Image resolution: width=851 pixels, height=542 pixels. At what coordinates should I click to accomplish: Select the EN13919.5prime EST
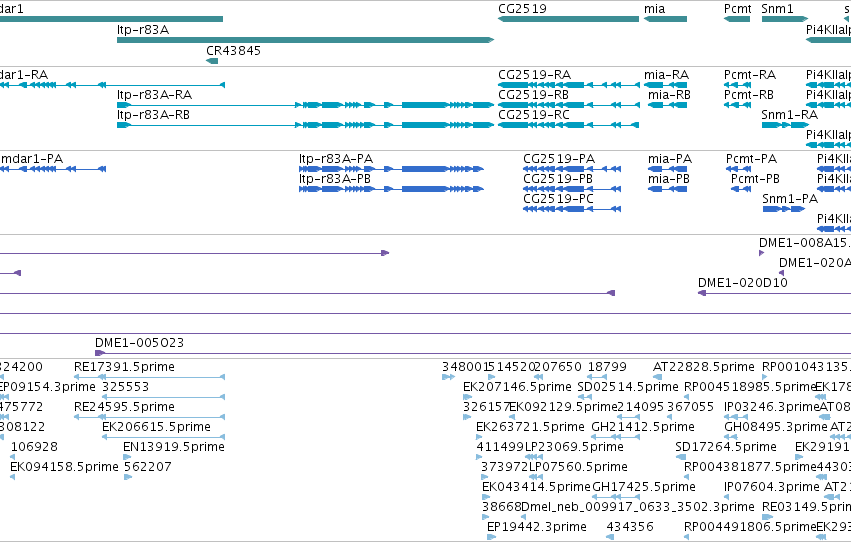tap(128, 457)
